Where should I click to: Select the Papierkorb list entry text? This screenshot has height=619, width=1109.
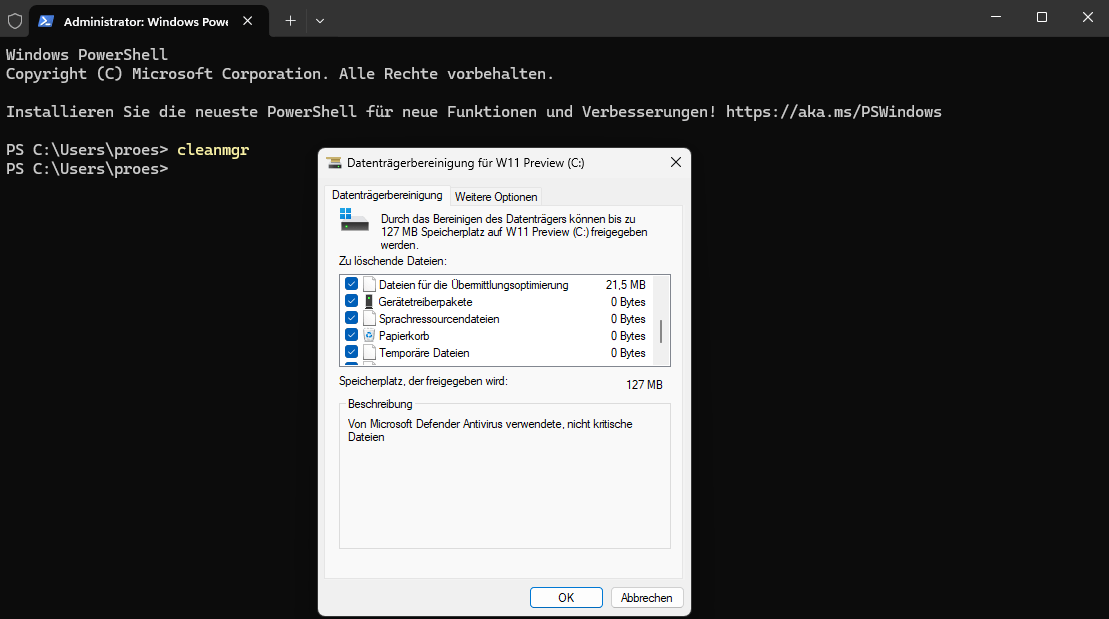pyautogui.click(x=404, y=336)
